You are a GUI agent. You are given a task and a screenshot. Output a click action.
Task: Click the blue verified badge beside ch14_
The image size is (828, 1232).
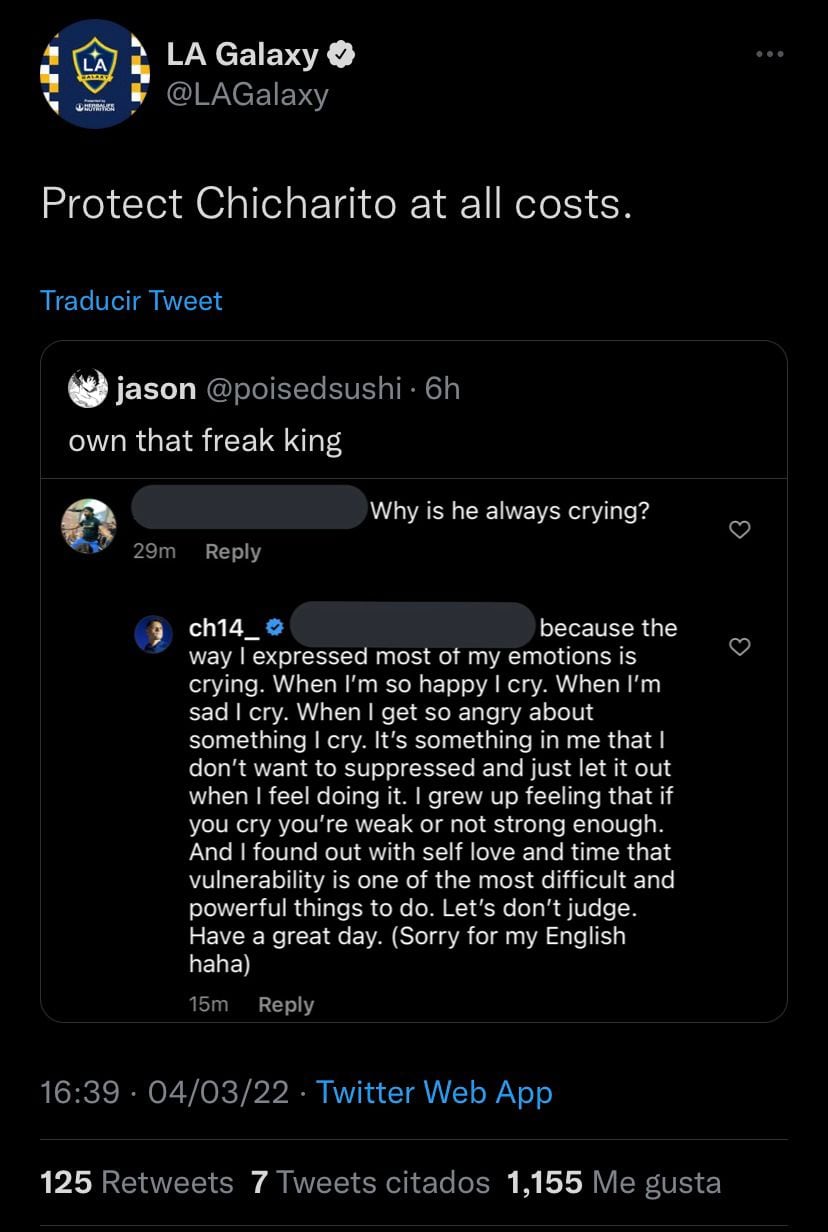point(275,629)
